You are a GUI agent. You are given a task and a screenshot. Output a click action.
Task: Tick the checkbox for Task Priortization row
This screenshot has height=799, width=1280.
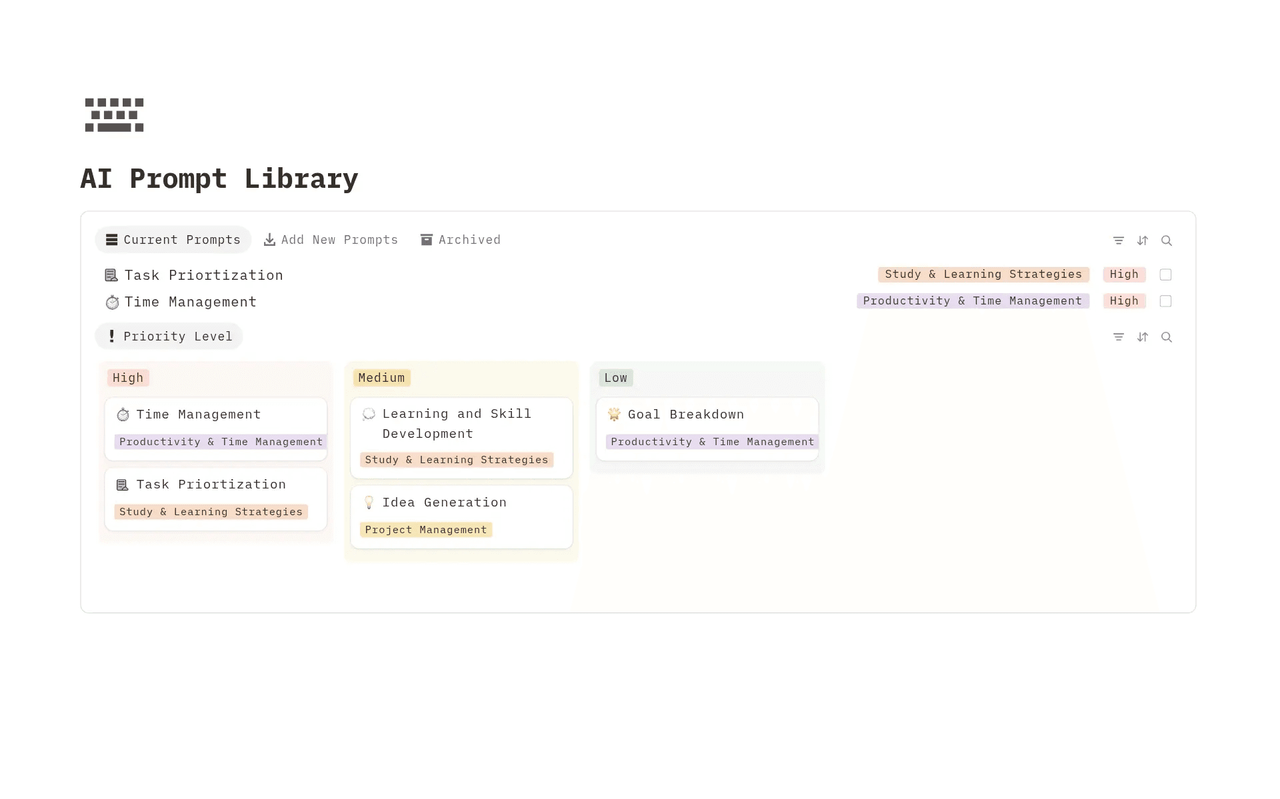pyautogui.click(x=1165, y=274)
